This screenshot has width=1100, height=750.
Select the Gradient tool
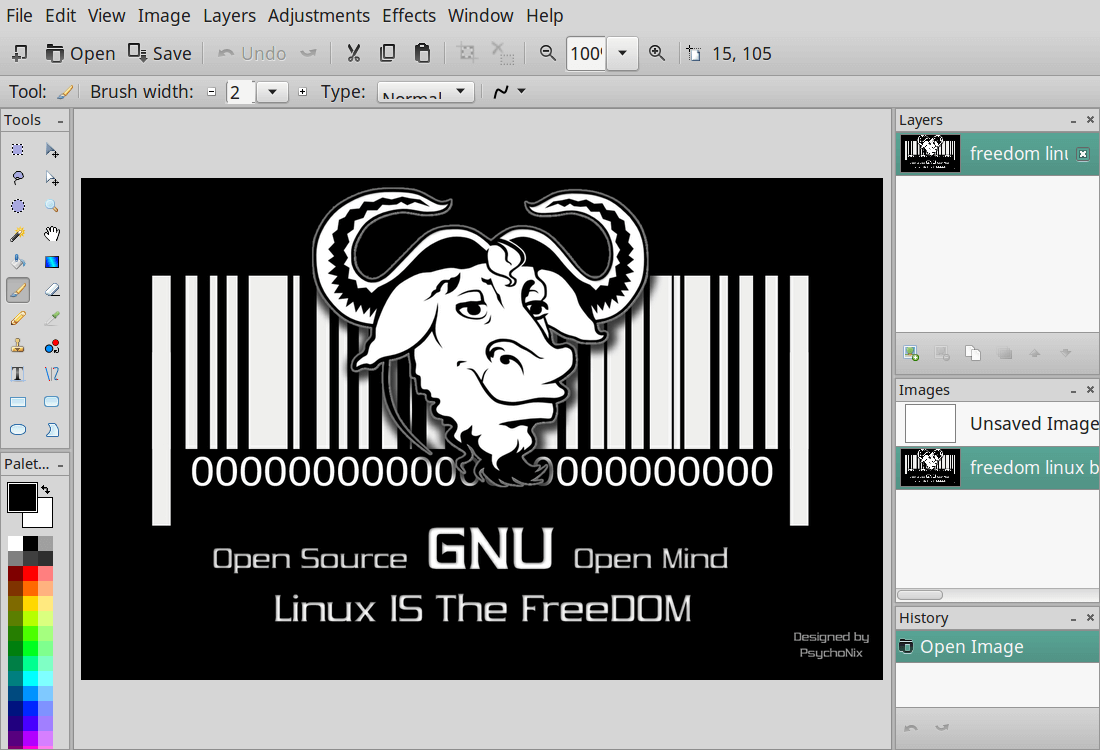52,263
